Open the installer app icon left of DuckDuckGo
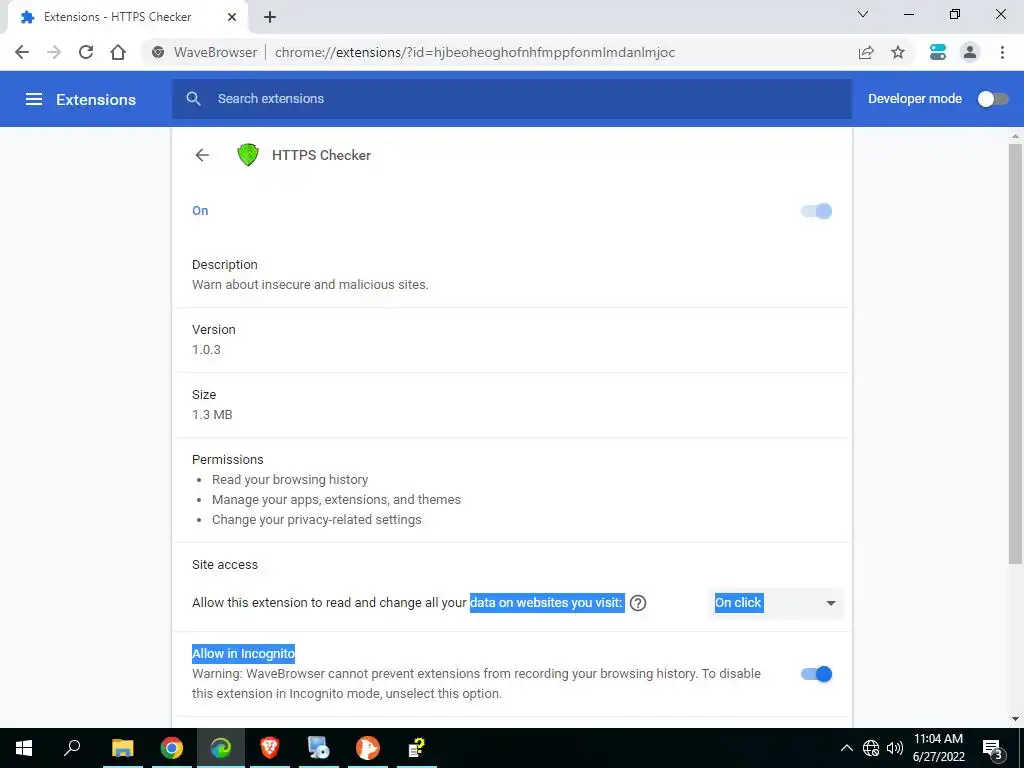The height and width of the screenshot is (768, 1024). point(319,748)
